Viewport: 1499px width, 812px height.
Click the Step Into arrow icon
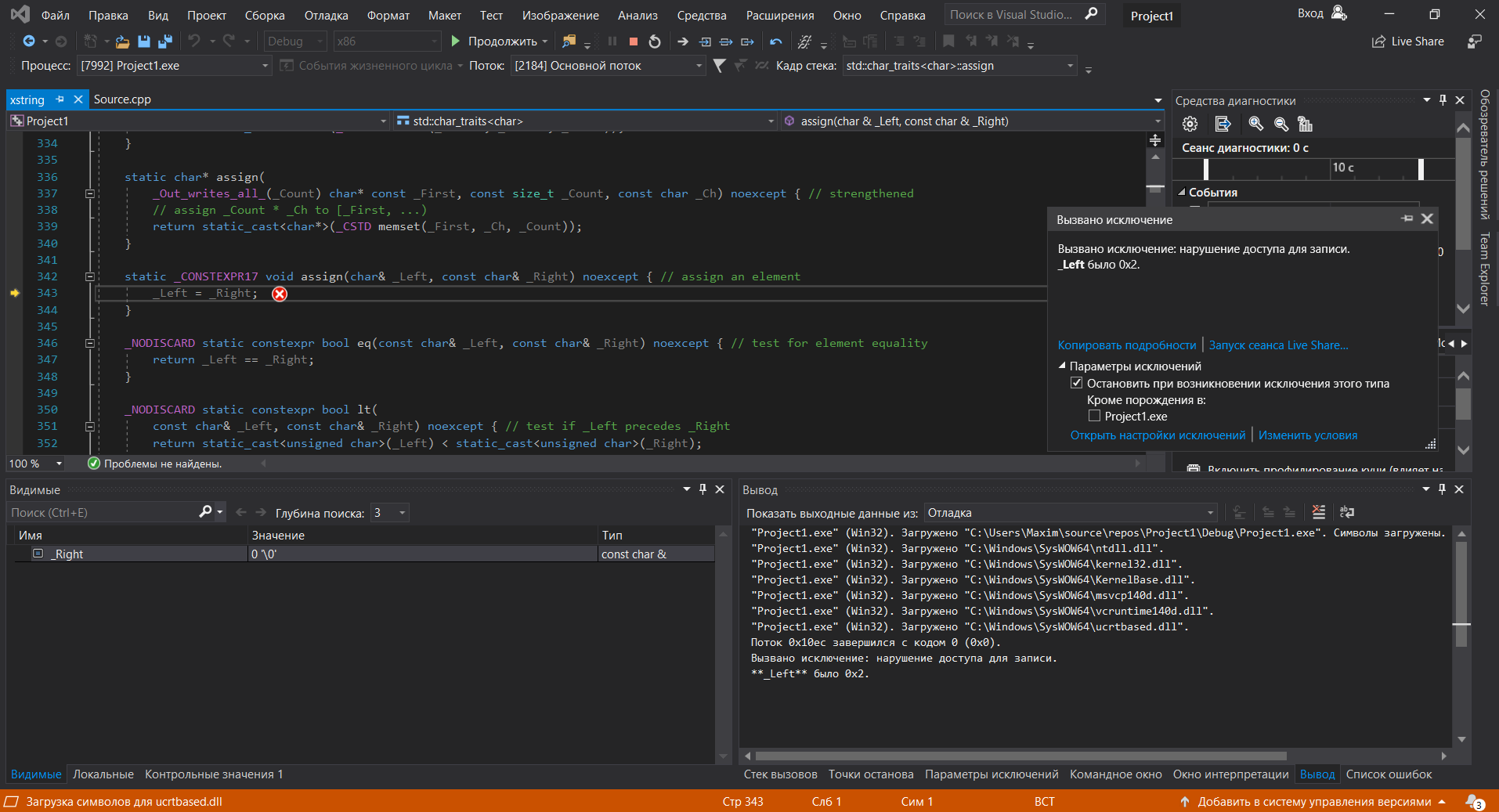point(705,42)
